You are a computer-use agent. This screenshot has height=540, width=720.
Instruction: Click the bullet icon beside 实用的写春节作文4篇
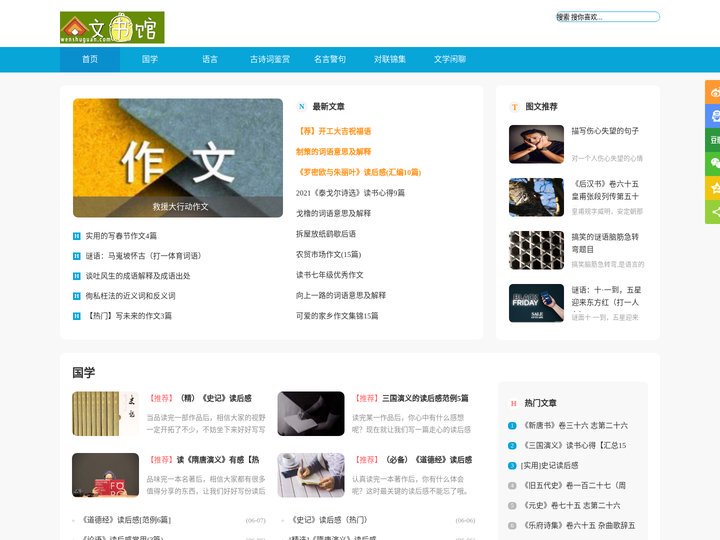77,236
